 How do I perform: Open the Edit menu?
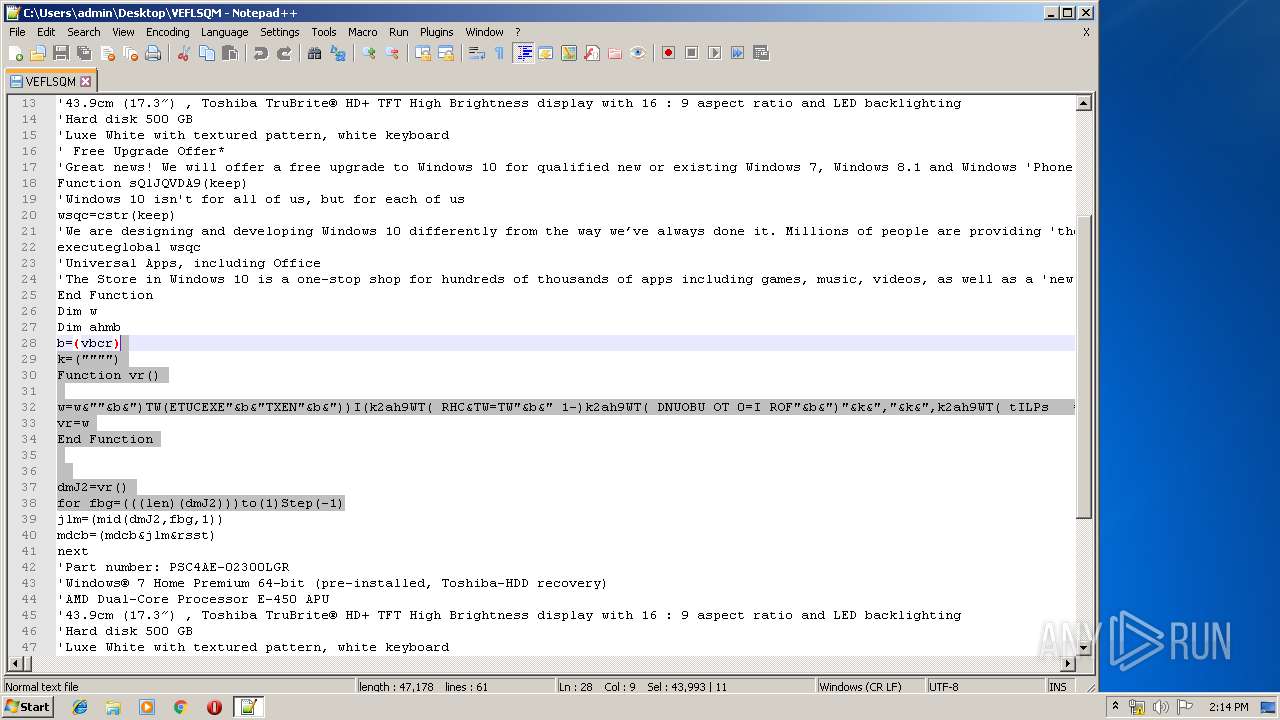pyautogui.click(x=46, y=32)
